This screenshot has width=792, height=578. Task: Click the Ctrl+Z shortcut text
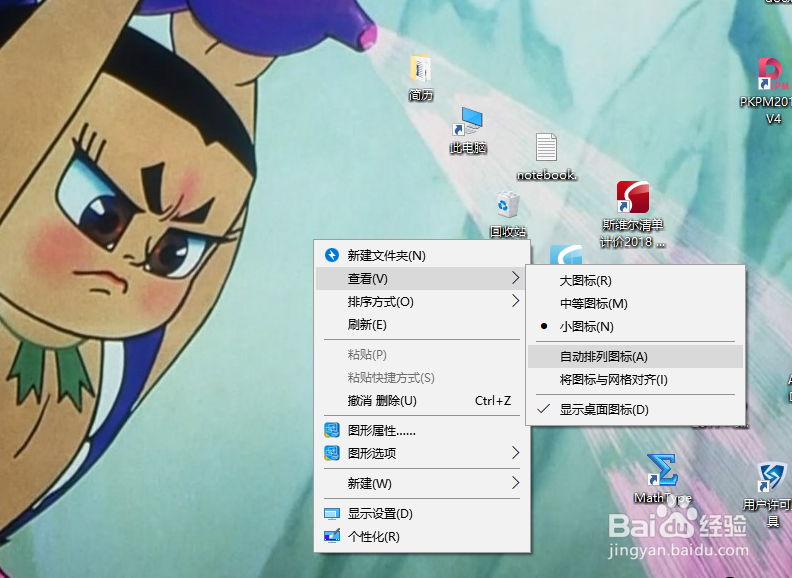point(493,401)
